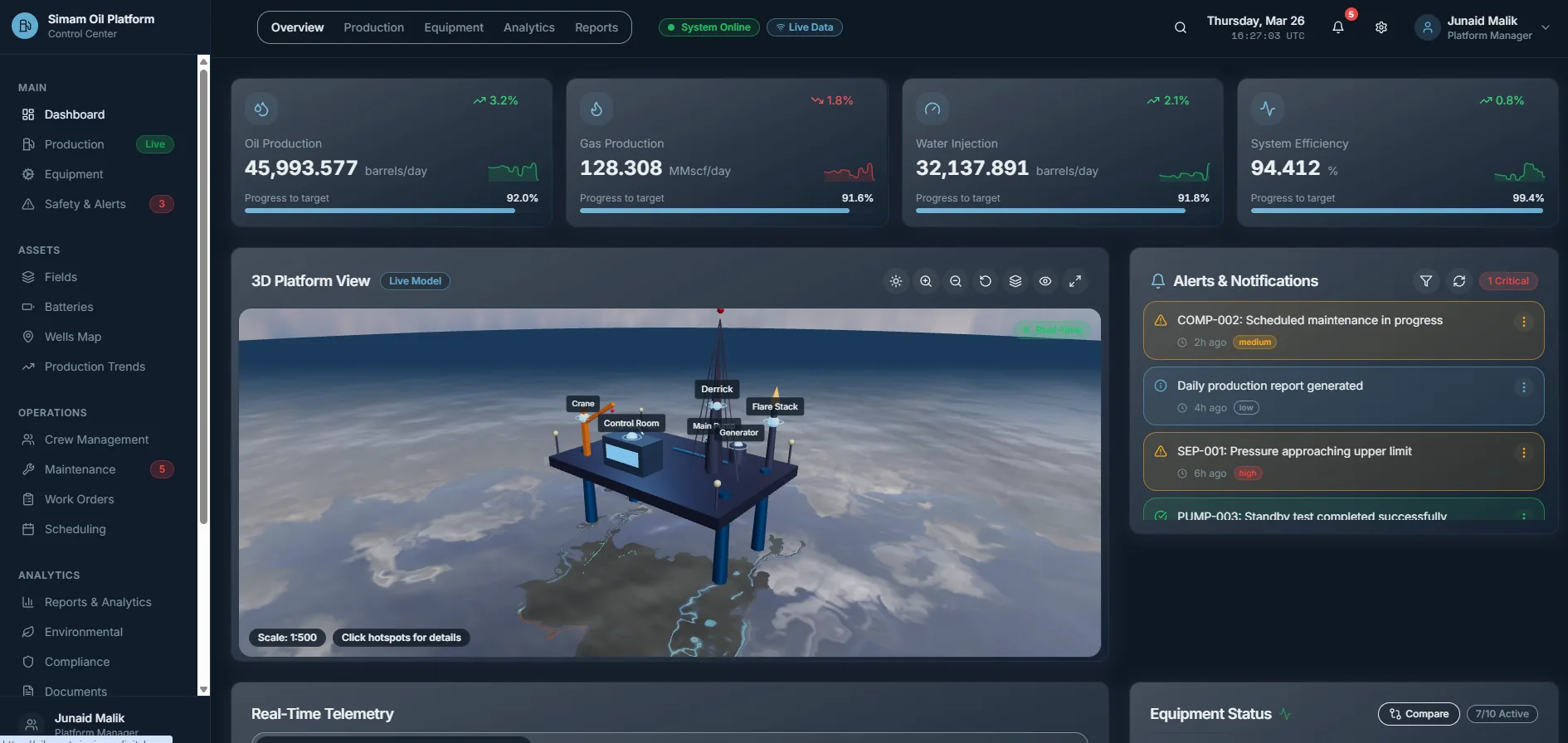1568x743 pixels.
Task: Toggle the eye visibility icon in 3D view
Action: click(1045, 281)
